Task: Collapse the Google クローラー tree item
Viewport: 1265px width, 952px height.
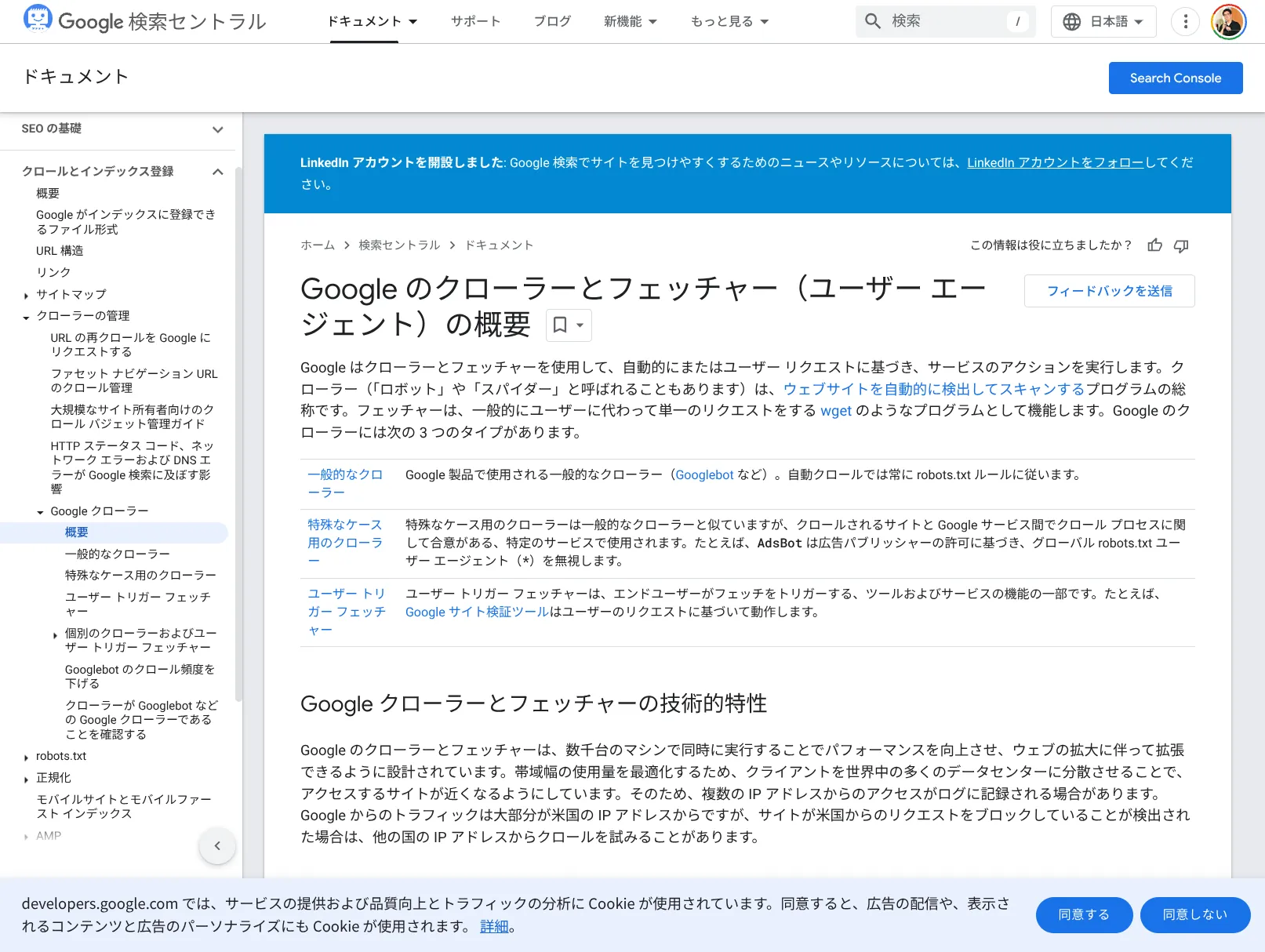Action: 41,512
